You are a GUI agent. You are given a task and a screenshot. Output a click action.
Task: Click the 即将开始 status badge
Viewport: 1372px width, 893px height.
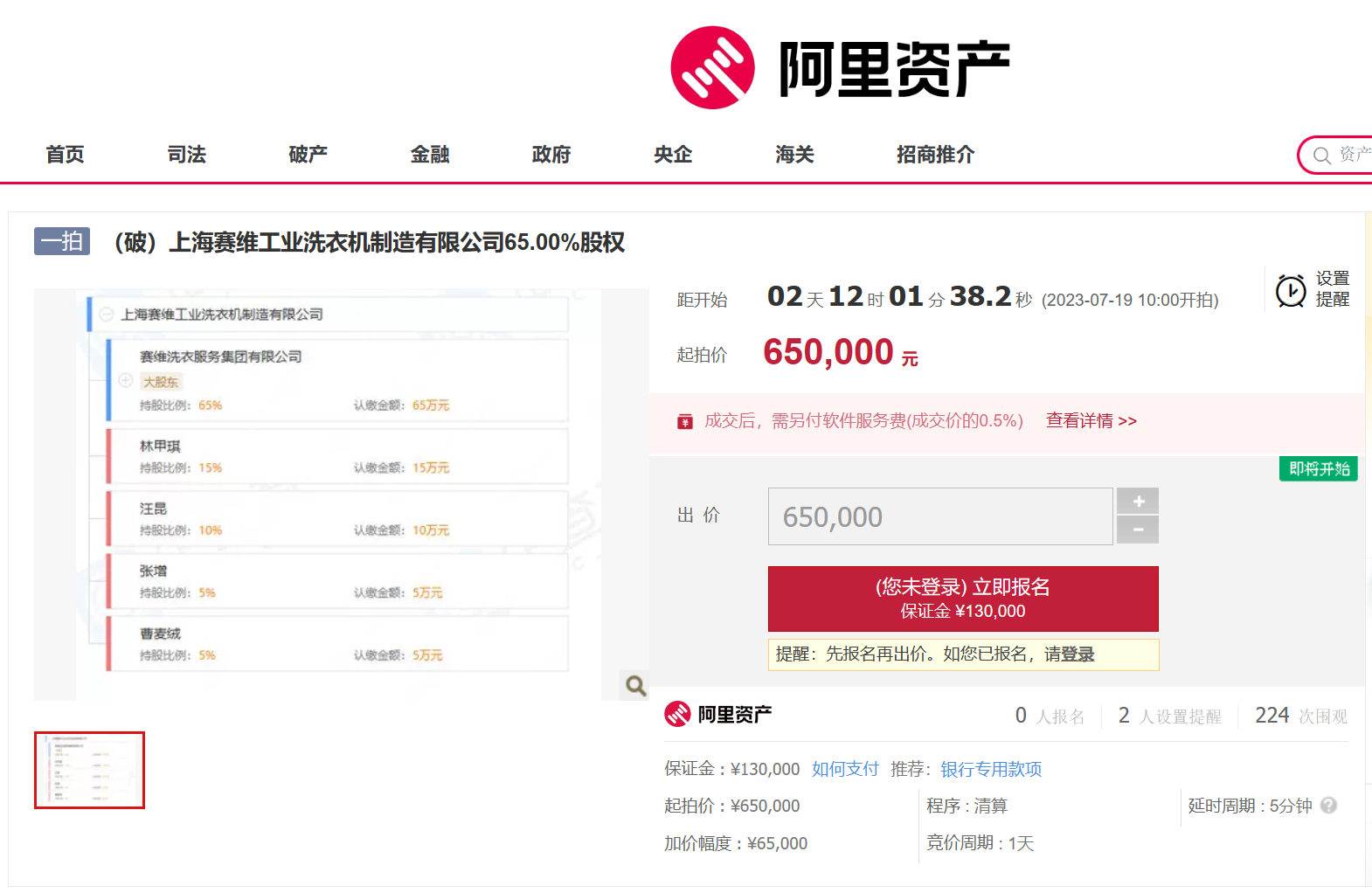point(1319,469)
